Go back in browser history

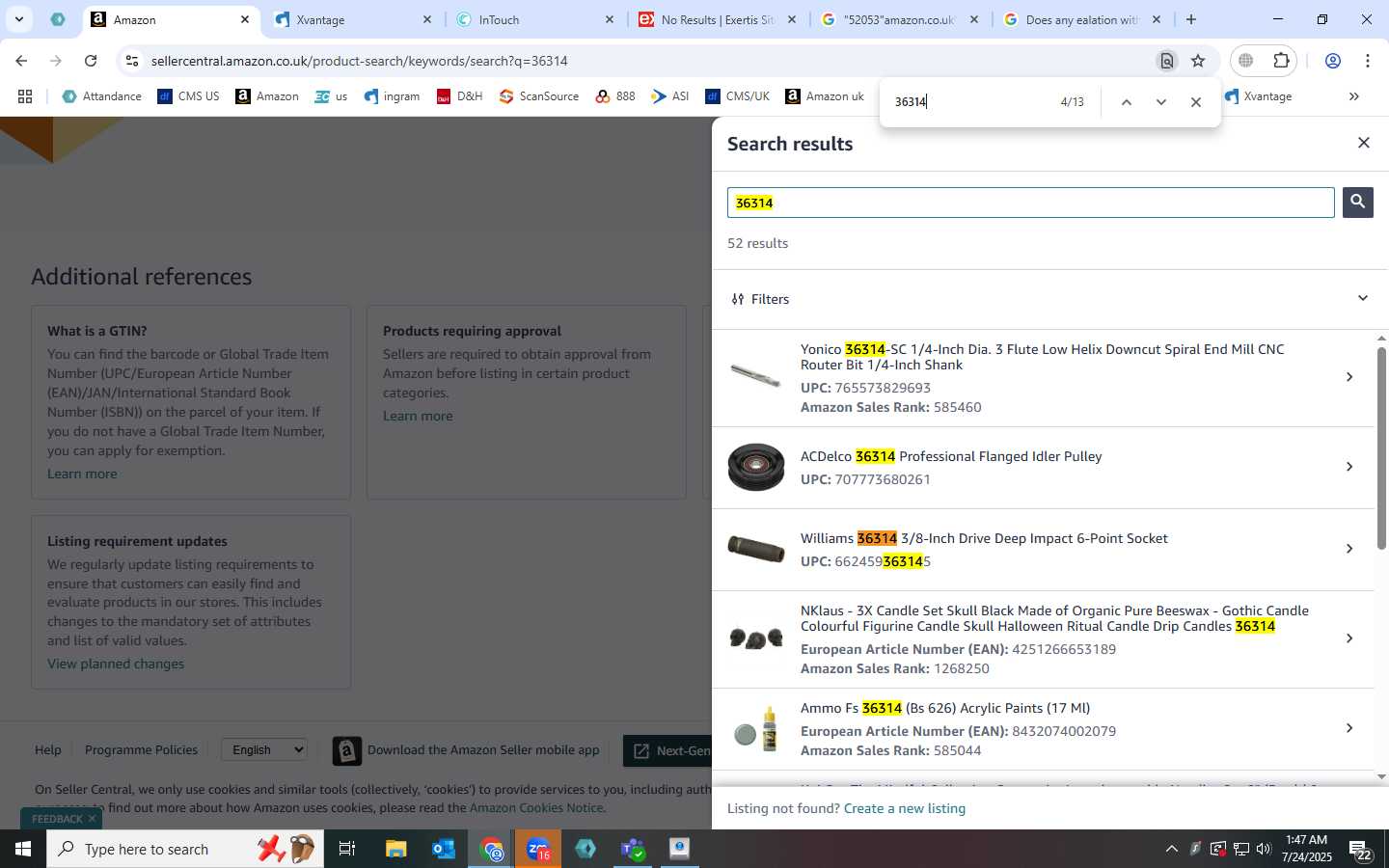(21, 61)
